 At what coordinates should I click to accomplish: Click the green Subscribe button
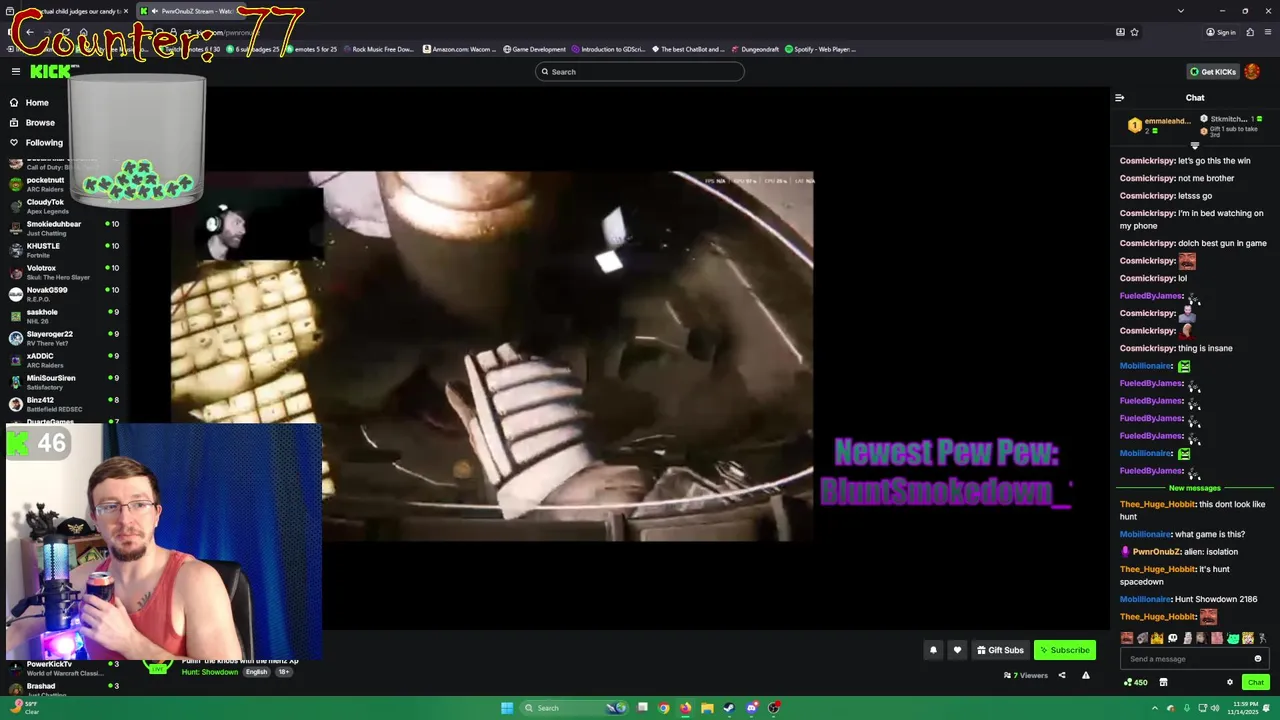click(x=1065, y=650)
